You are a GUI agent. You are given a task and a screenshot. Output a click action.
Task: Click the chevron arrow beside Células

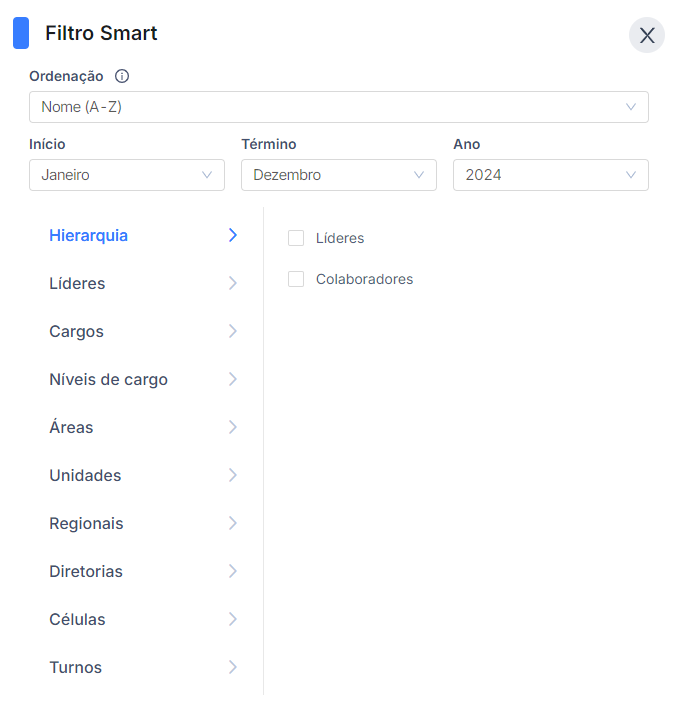tap(233, 619)
